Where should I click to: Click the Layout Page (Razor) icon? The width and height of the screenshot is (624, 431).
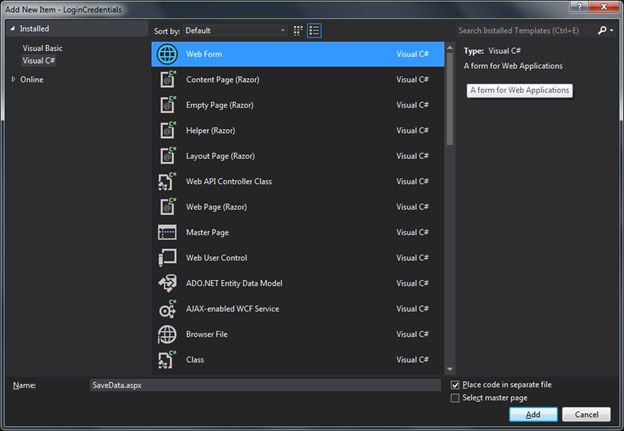coord(168,156)
